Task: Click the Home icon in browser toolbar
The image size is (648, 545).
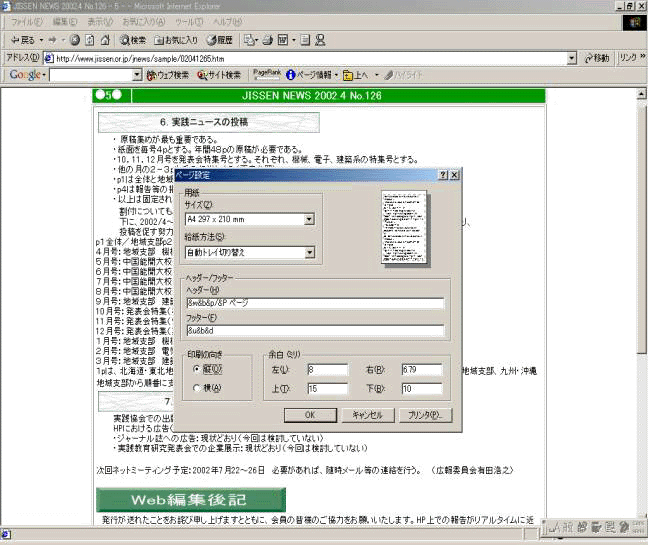Action: pos(105,40)
